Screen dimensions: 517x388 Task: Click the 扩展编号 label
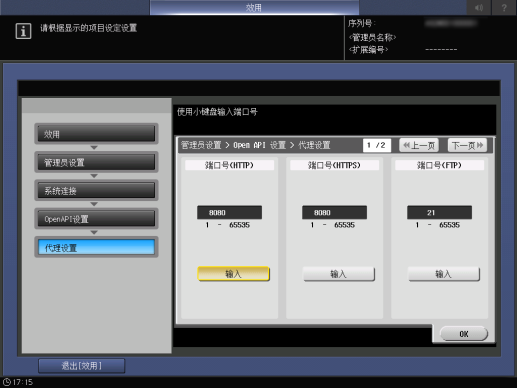pos(368,50)
